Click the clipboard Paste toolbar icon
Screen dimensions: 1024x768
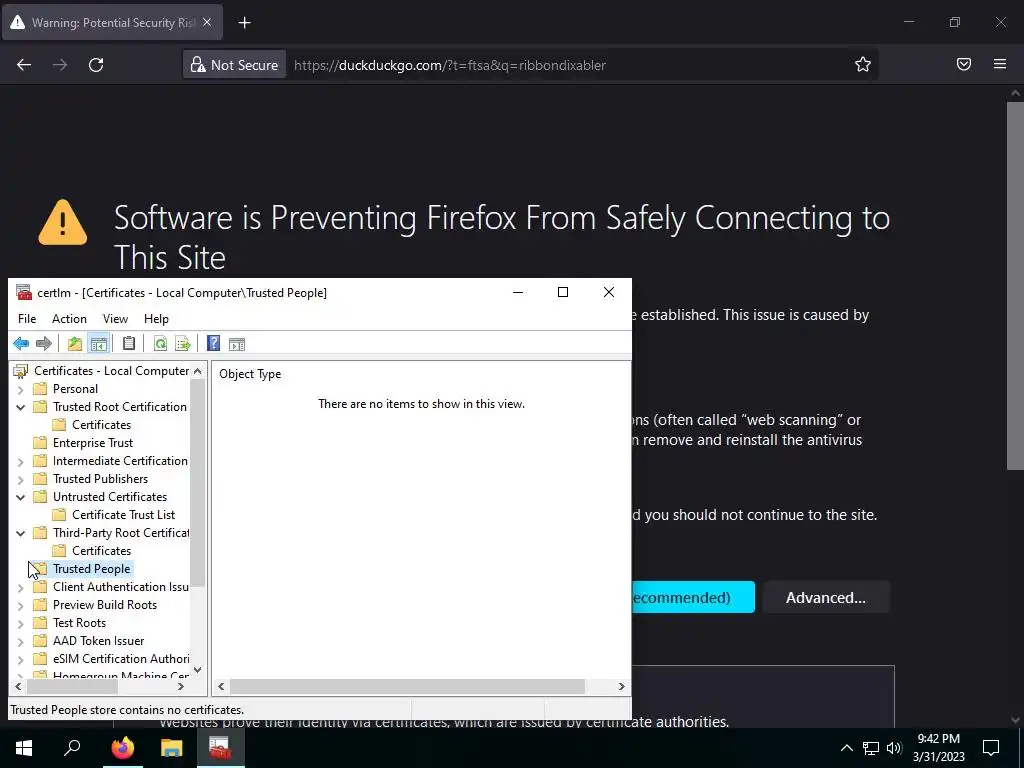click(129, 344)
